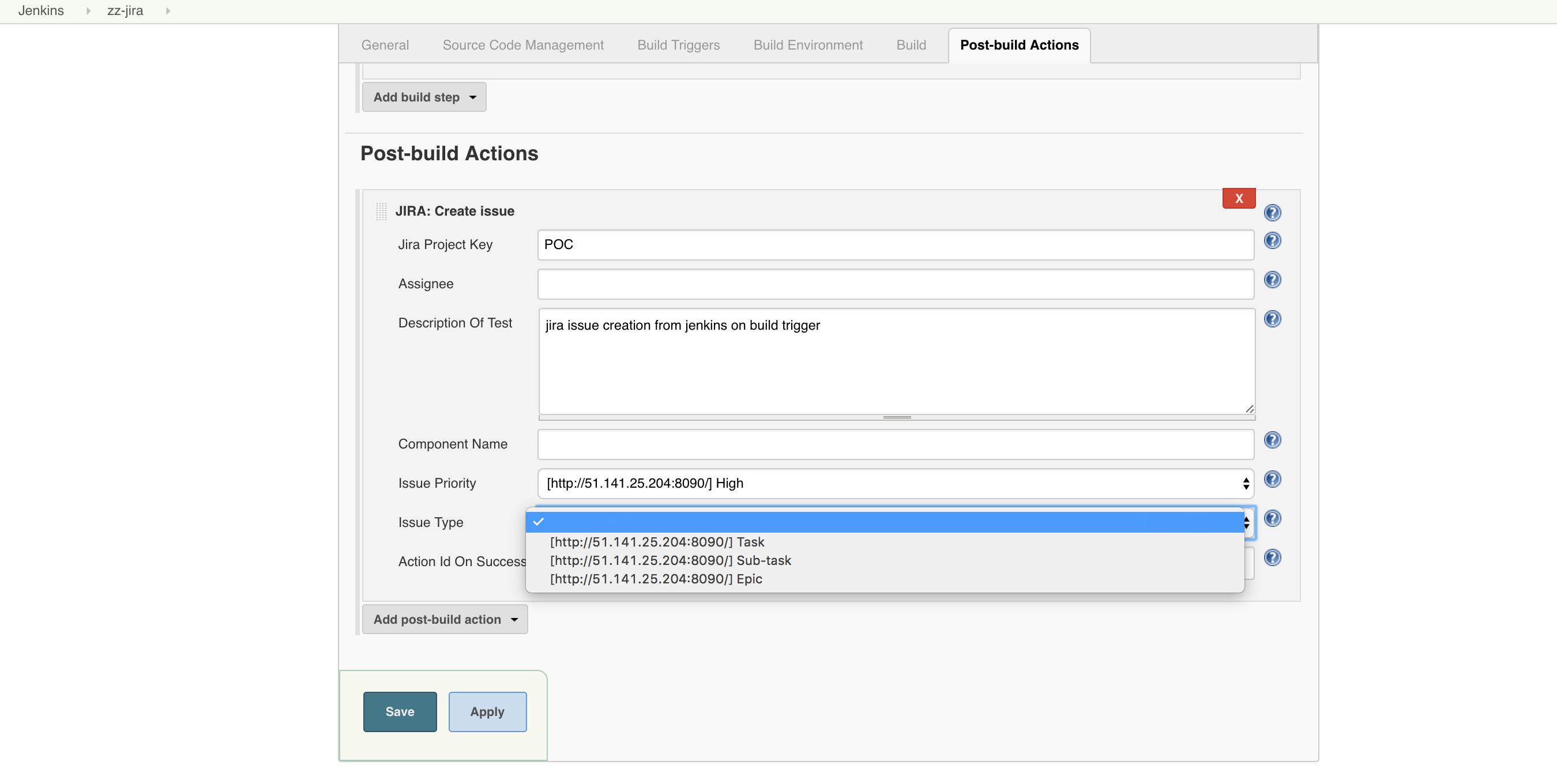Screen dimensions: 1557x784
Task: Click breadcrumb arrow after Jenkins
Action: pyautogui.click(x=88, y=11)
